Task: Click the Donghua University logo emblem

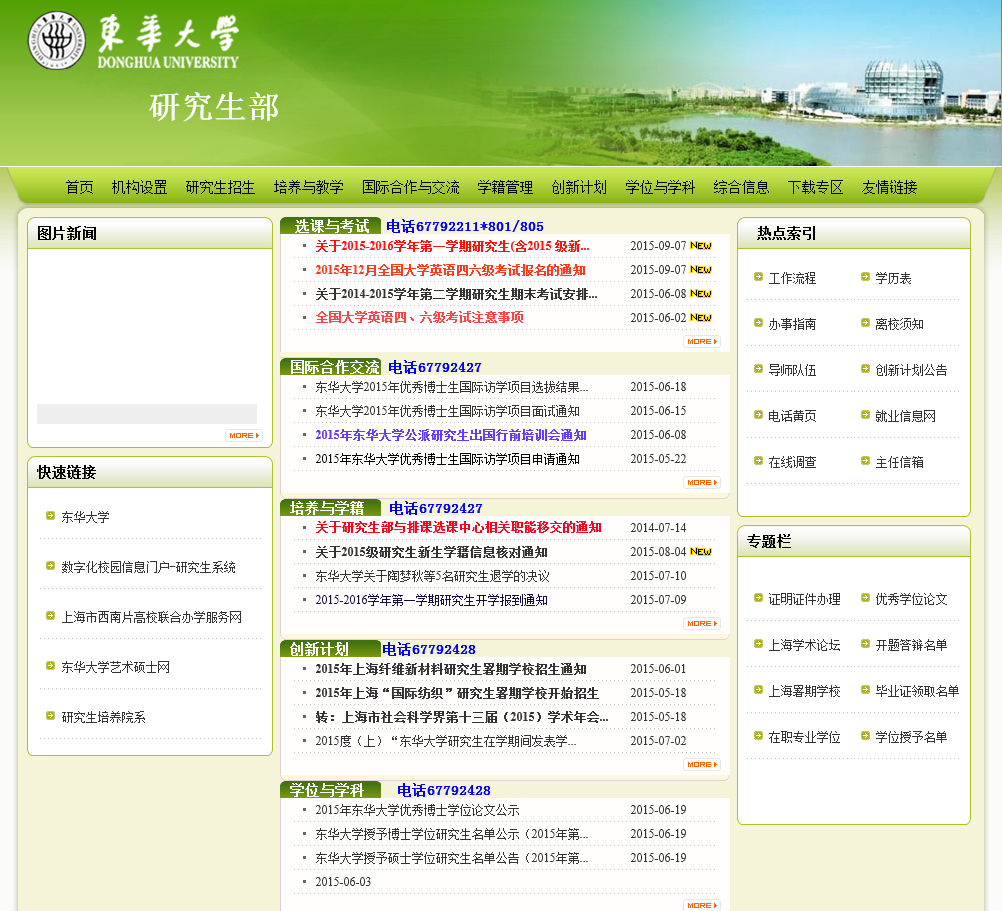Action: coord(56,40)
